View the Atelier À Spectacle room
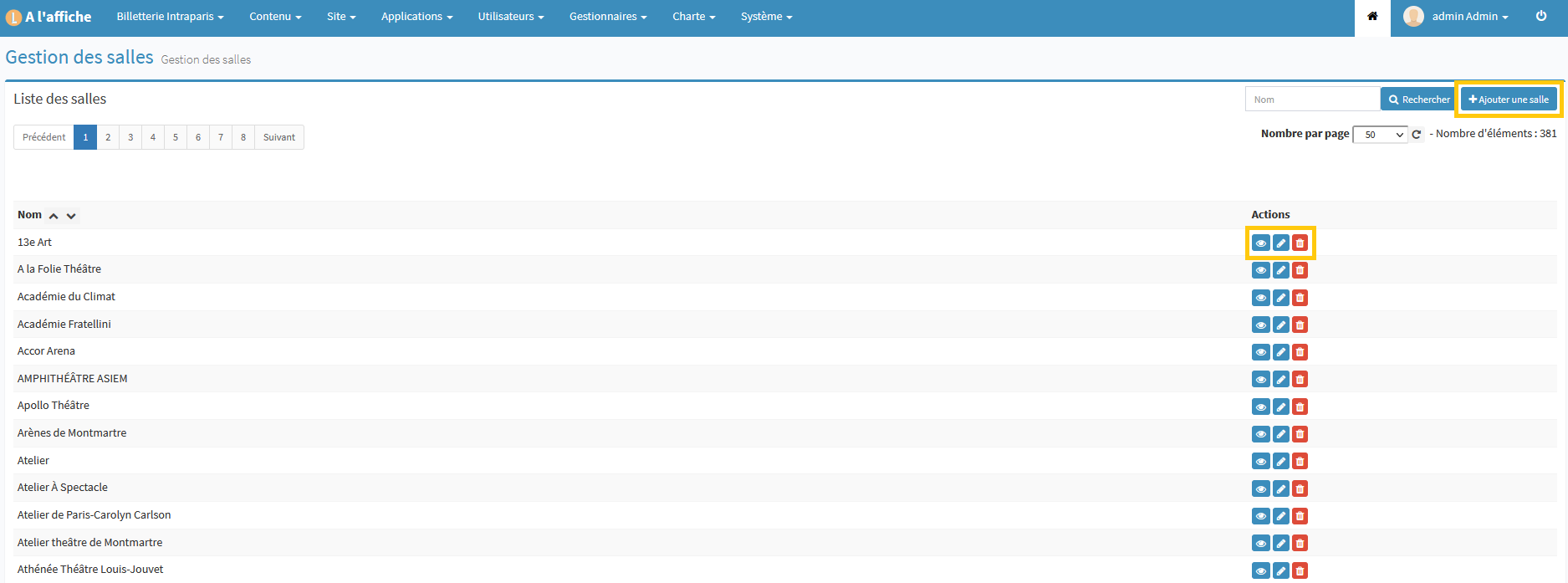The width and height of the screenshot is (1568, 583). click(x=1260, y=488)
